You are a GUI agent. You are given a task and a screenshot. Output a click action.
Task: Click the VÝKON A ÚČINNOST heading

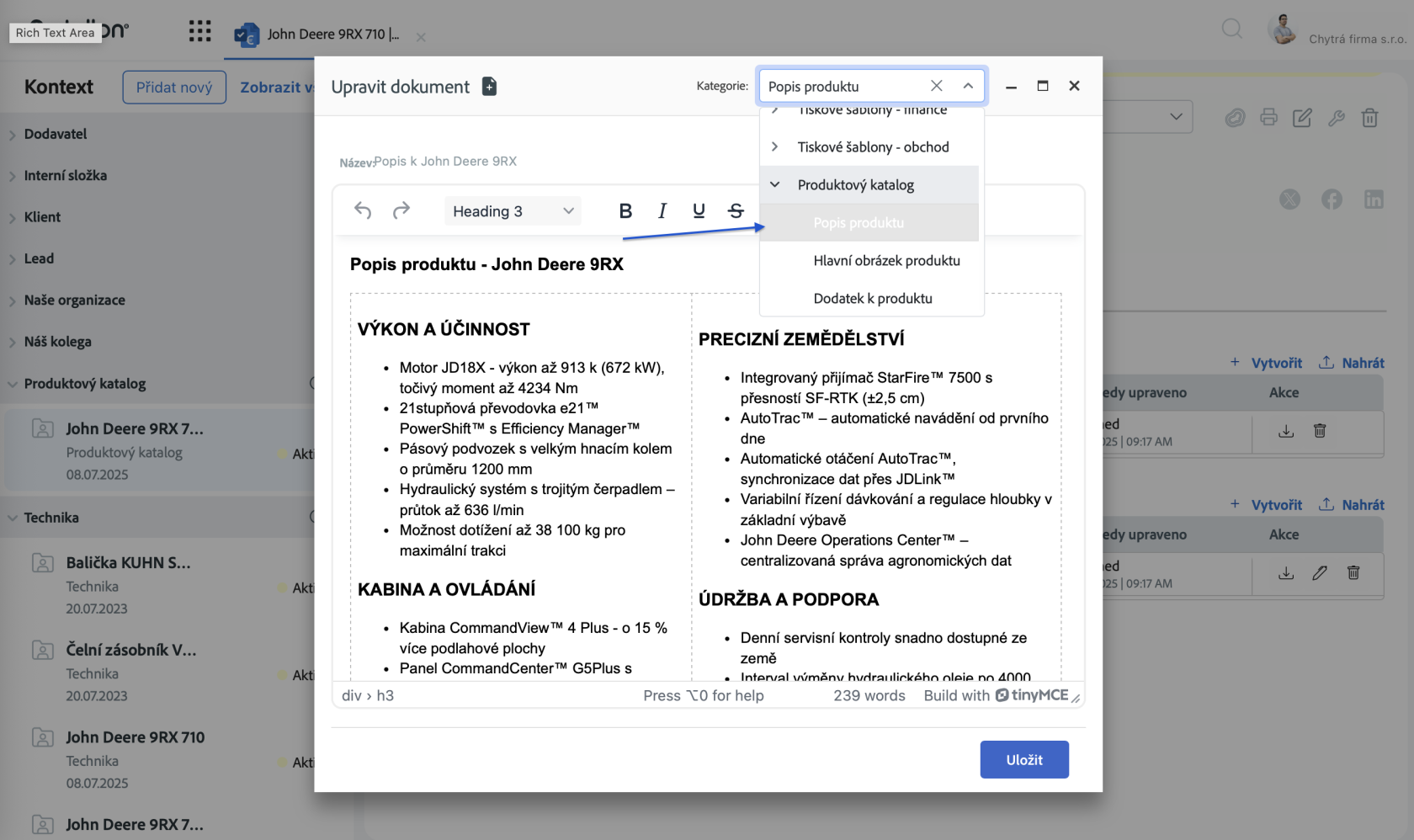(444, 329)
